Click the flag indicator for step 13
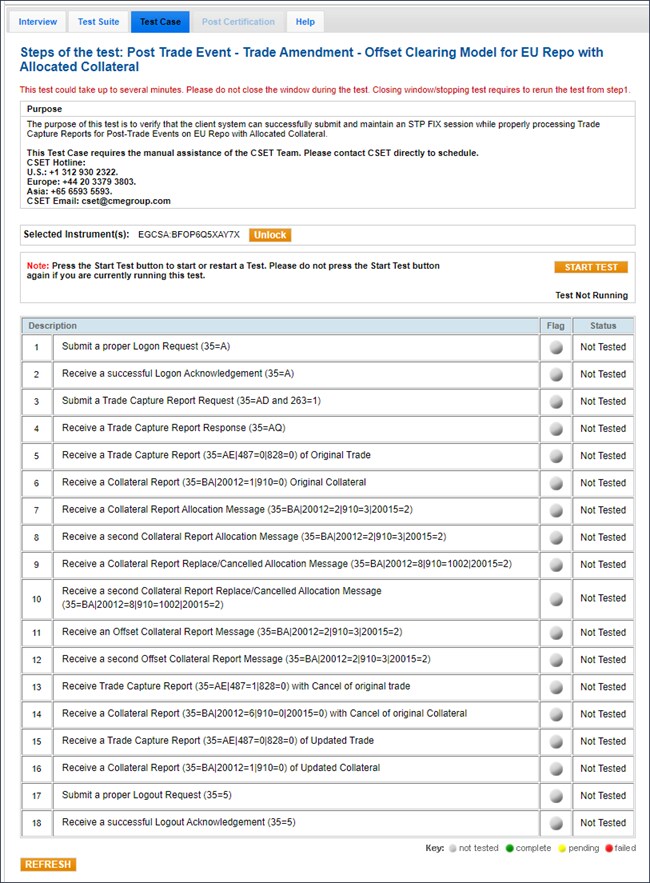The height and width of the screenshot is (883, 650). coord(556,687)
